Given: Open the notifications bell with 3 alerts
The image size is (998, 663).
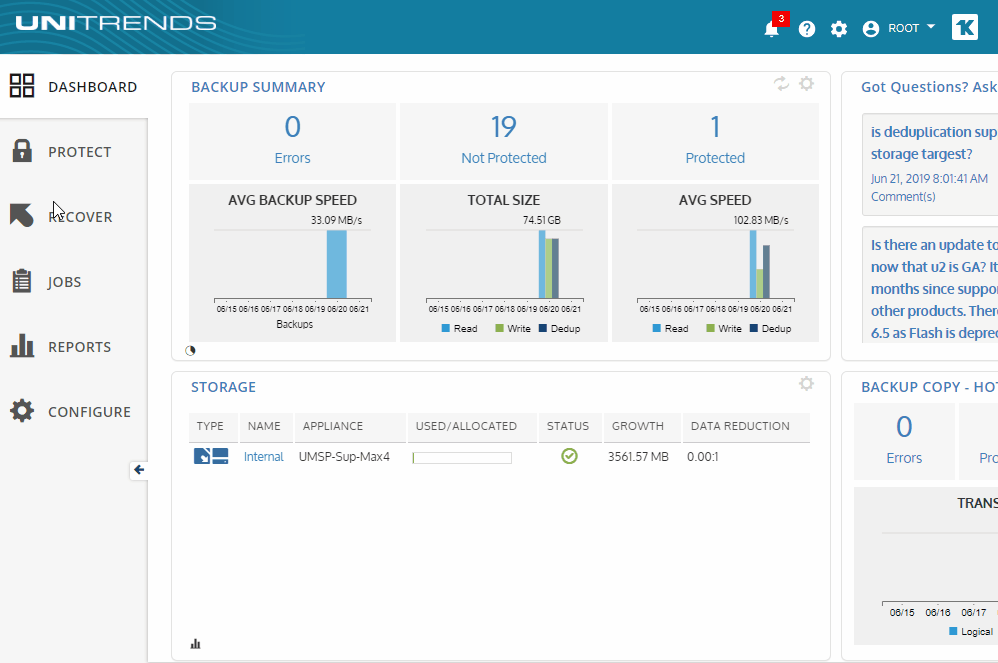Looking at the screenshot, I should [771, 29].
